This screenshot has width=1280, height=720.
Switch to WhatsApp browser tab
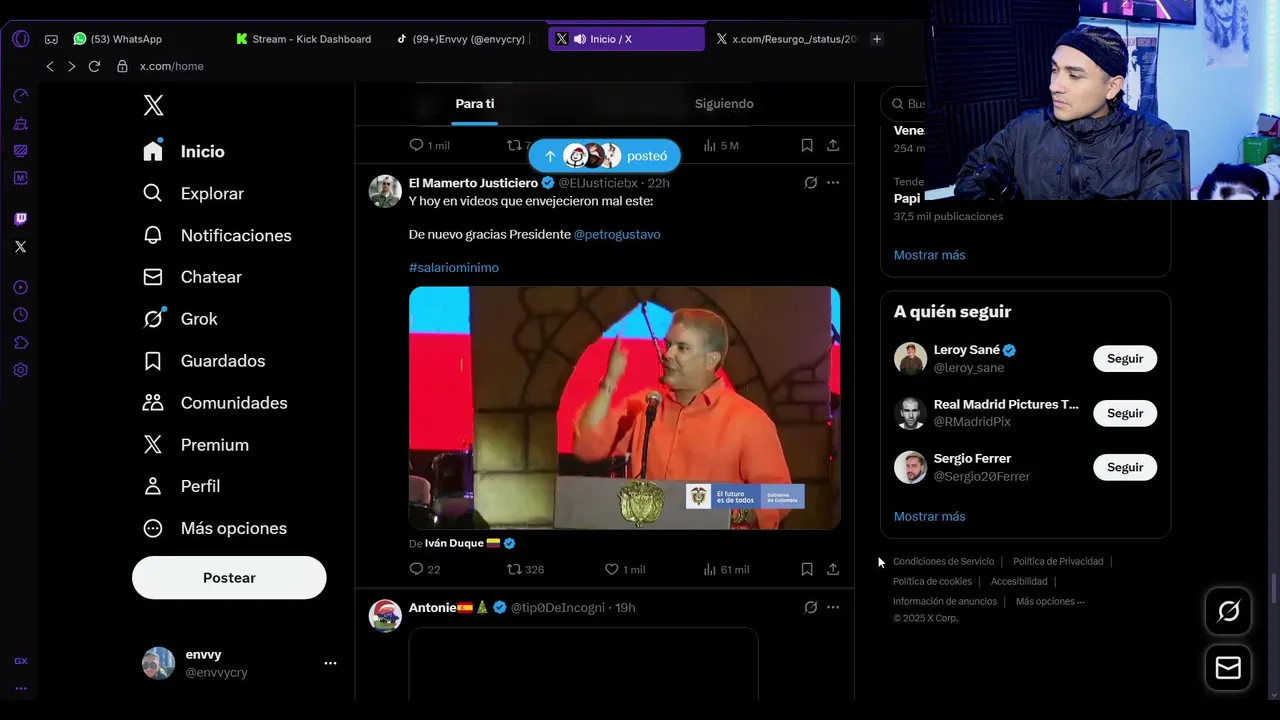pos(118,39)
